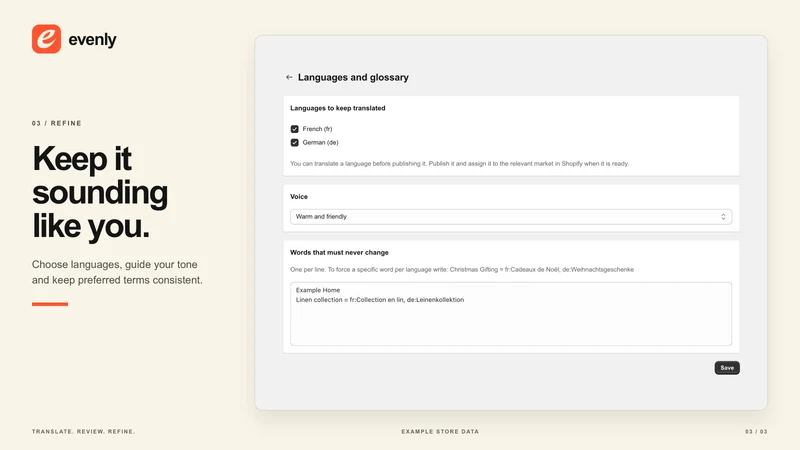800x450 pixels.
Task: Click the 'EXAMPLE STORE DATA' footer text
Action: pyautogui.click(x=440, y=432)
